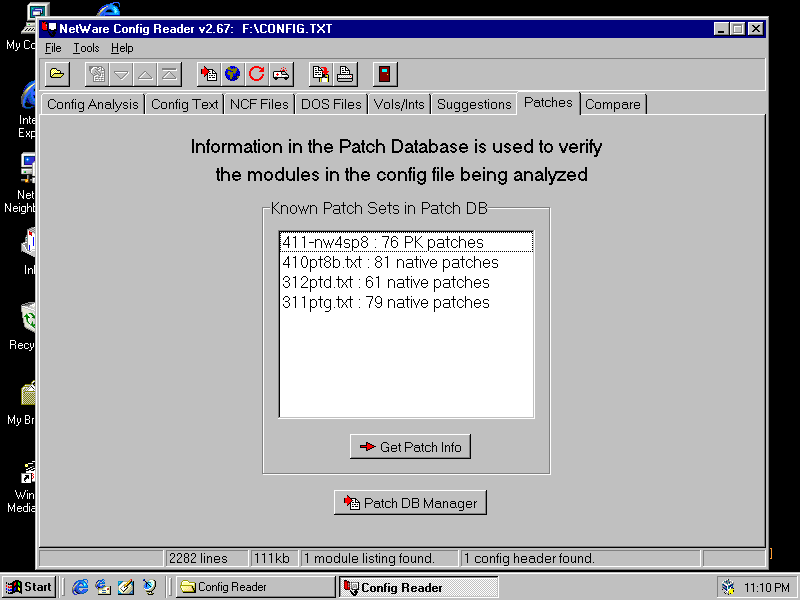Image resolution: width=800 pixels, height=600 pixels.
Task: Open the File menu
Action: (x=53, y=48)
